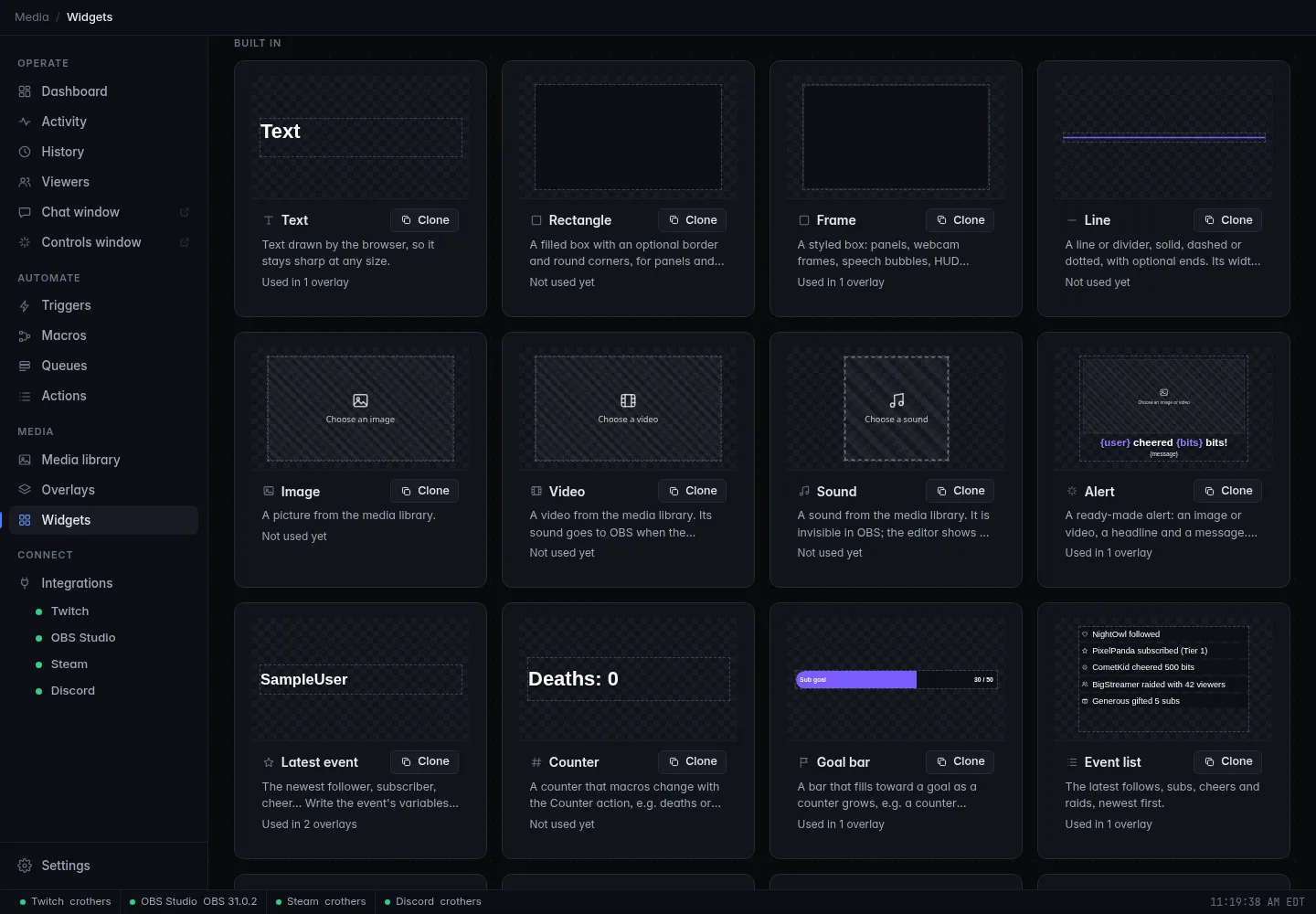
Task: Clone the Rectangle widget
Action: point(693,220)
